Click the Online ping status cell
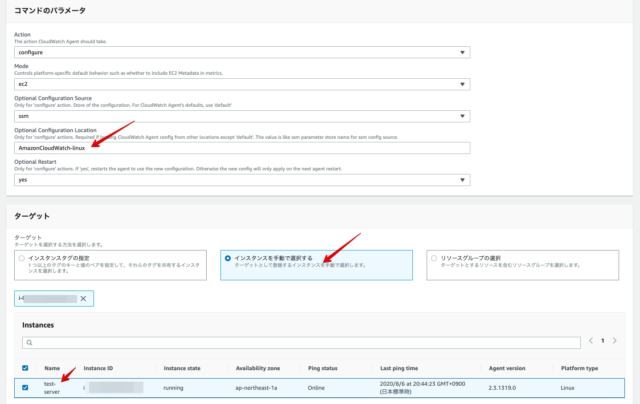The image size is (640, 404). [316, 388]
